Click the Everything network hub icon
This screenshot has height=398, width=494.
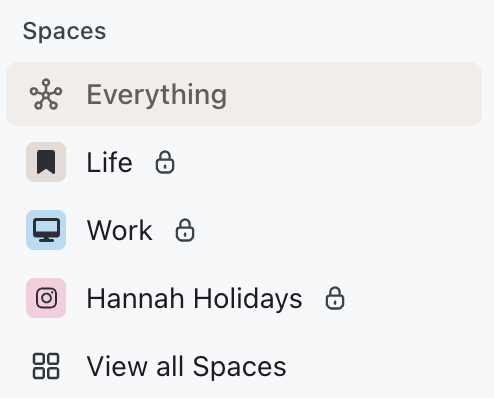(46, 94)
